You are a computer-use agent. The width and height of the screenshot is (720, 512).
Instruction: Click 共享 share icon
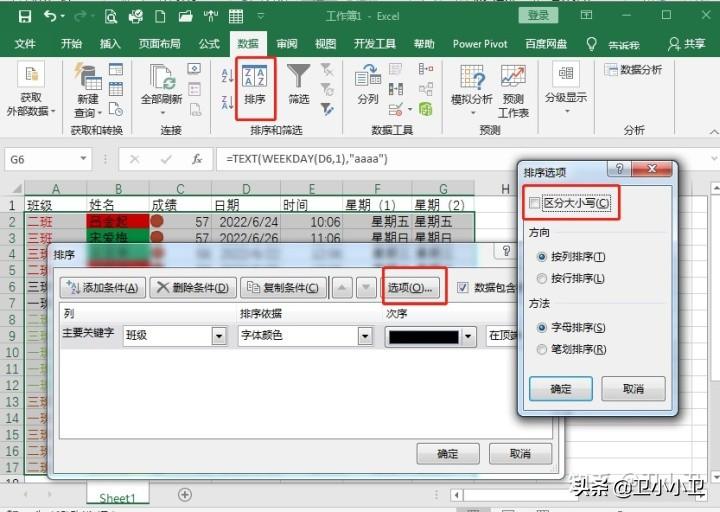pos(686,44)
